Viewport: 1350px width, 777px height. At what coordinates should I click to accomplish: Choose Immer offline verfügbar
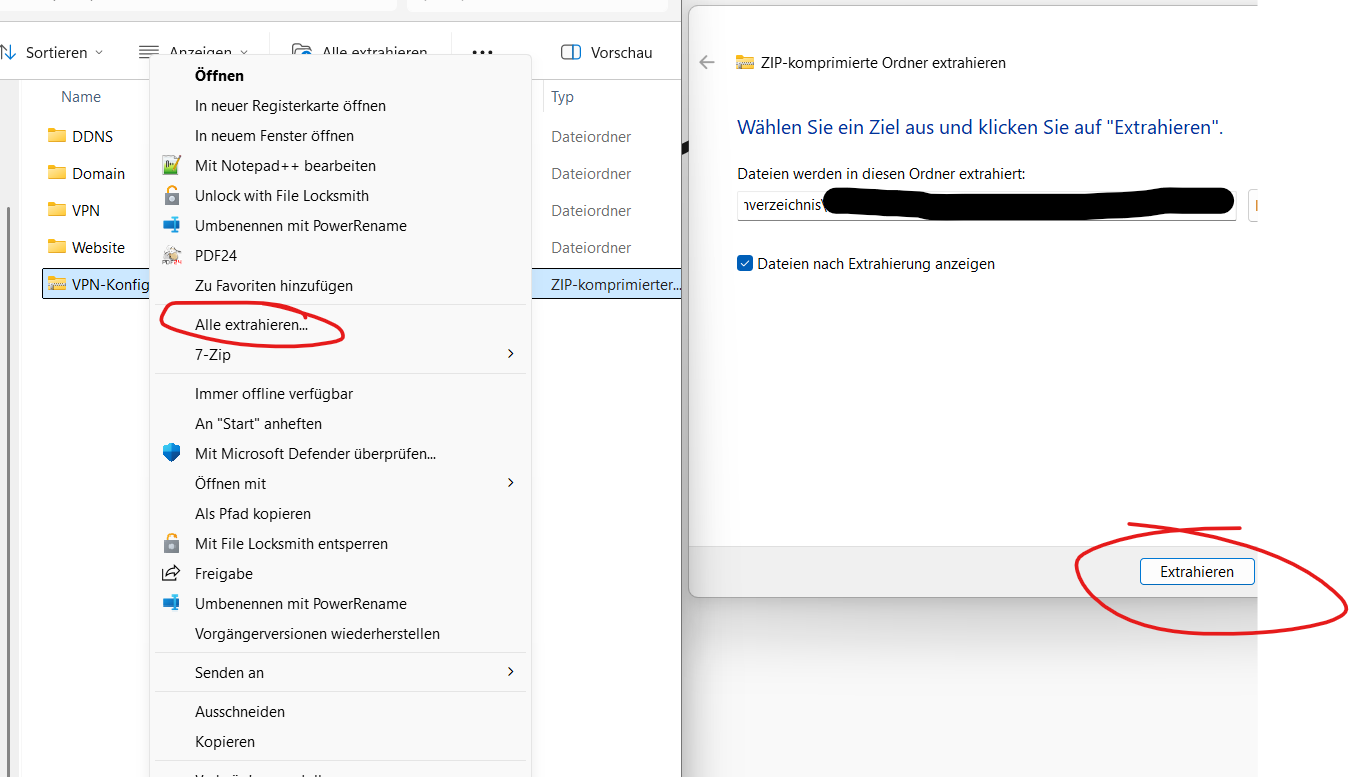(x=340, y=393)
